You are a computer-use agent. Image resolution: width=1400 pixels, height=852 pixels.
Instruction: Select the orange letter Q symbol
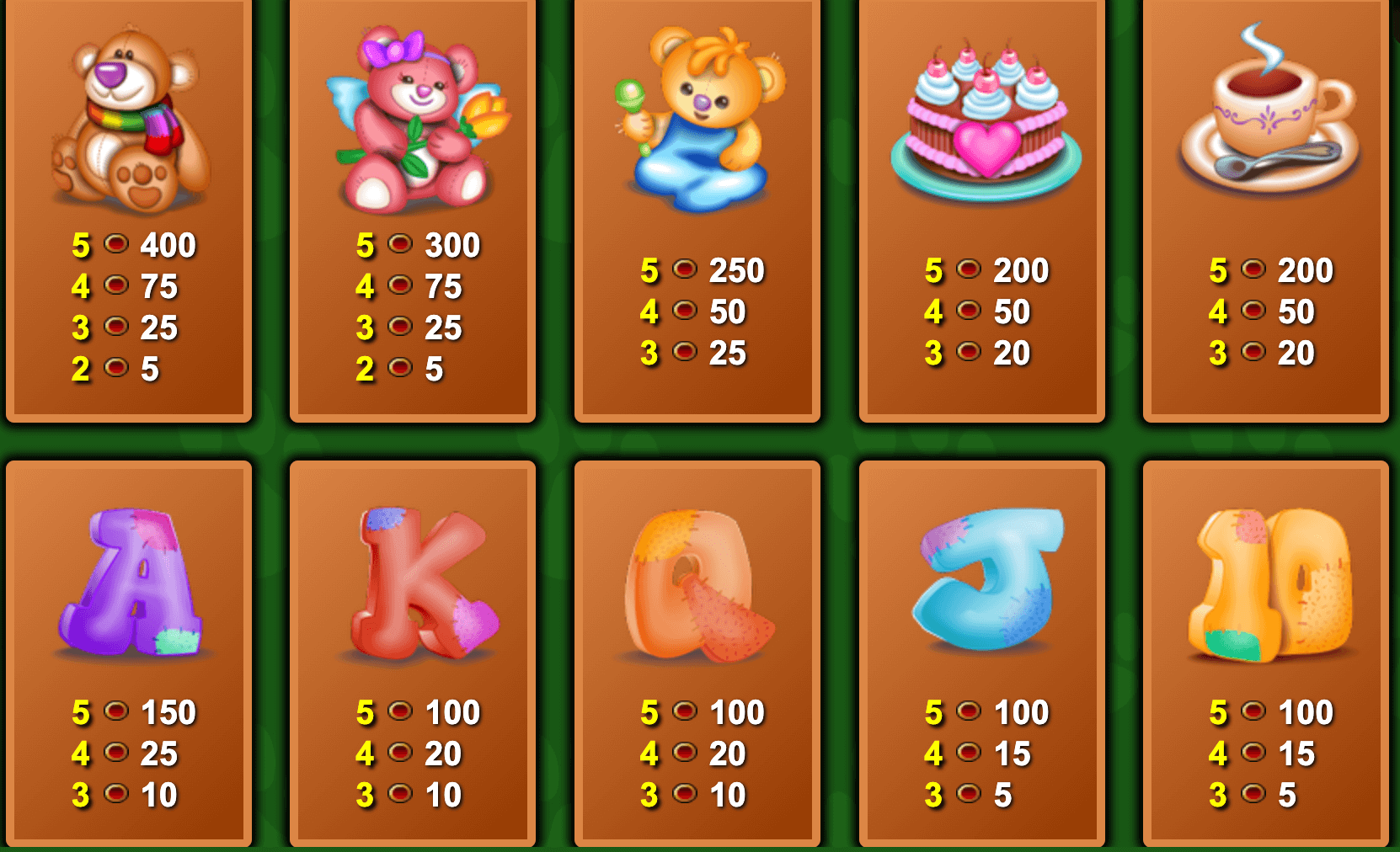point(697,585)
